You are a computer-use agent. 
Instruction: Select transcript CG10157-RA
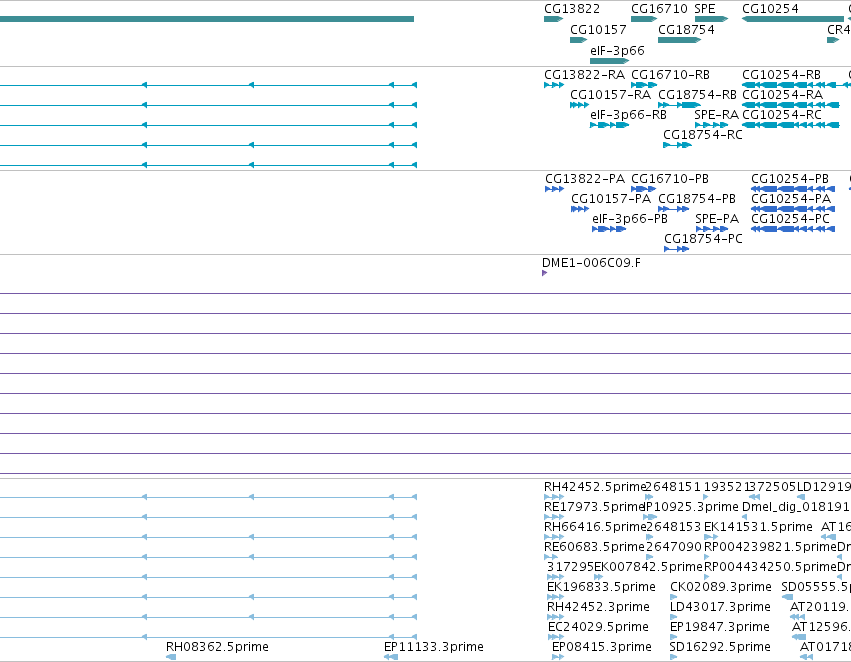click(611, 94)
